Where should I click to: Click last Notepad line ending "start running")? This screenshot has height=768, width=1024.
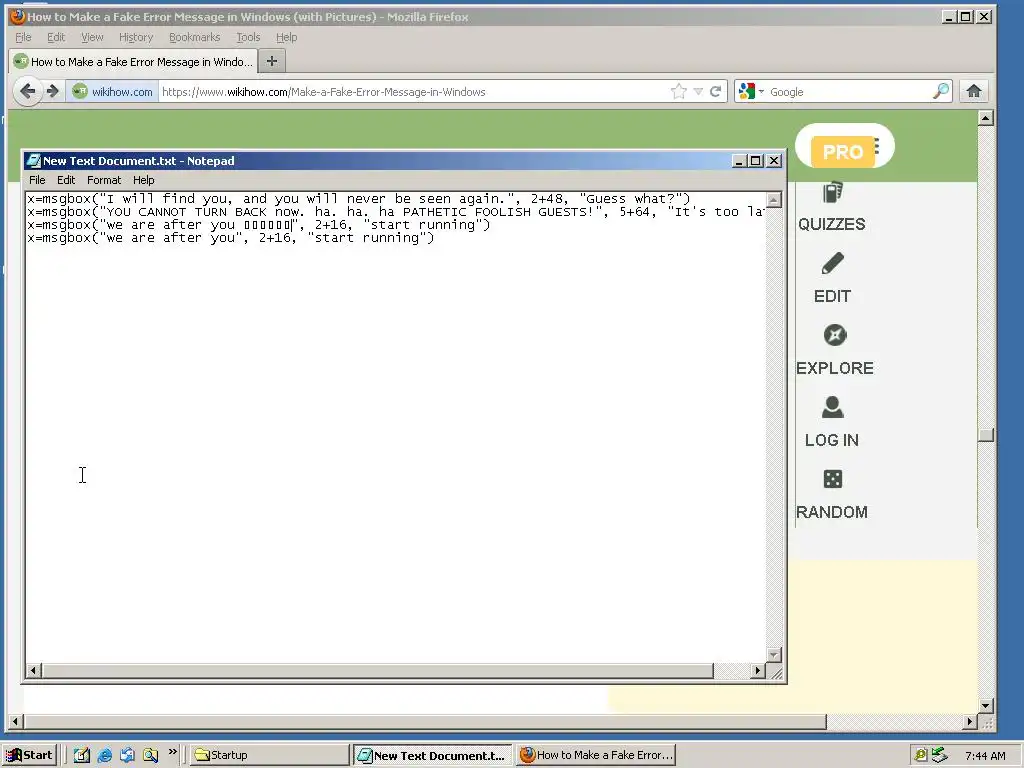tap(231, 238)
